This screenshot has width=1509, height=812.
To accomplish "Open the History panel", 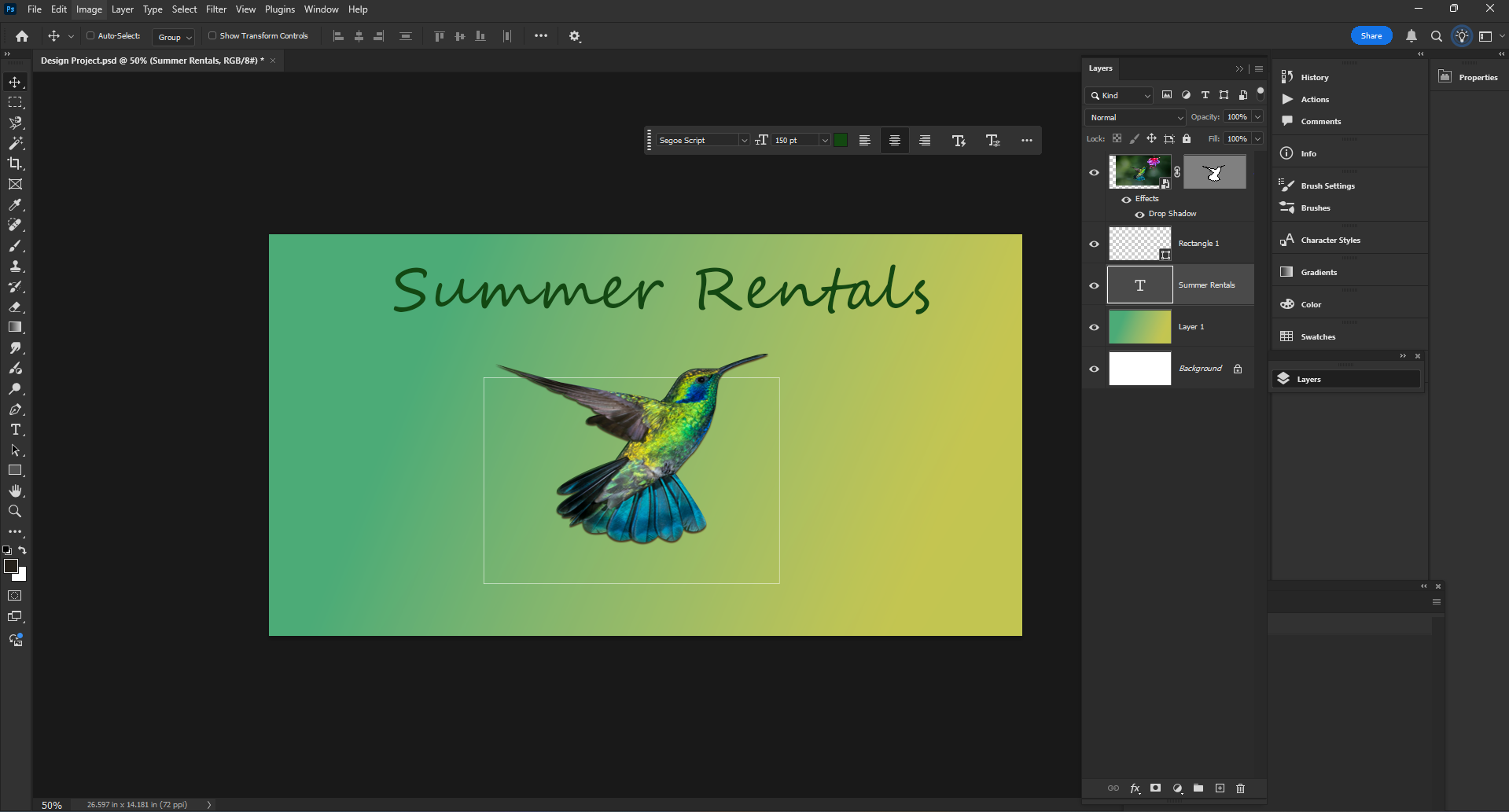I will pos(1314,77).
